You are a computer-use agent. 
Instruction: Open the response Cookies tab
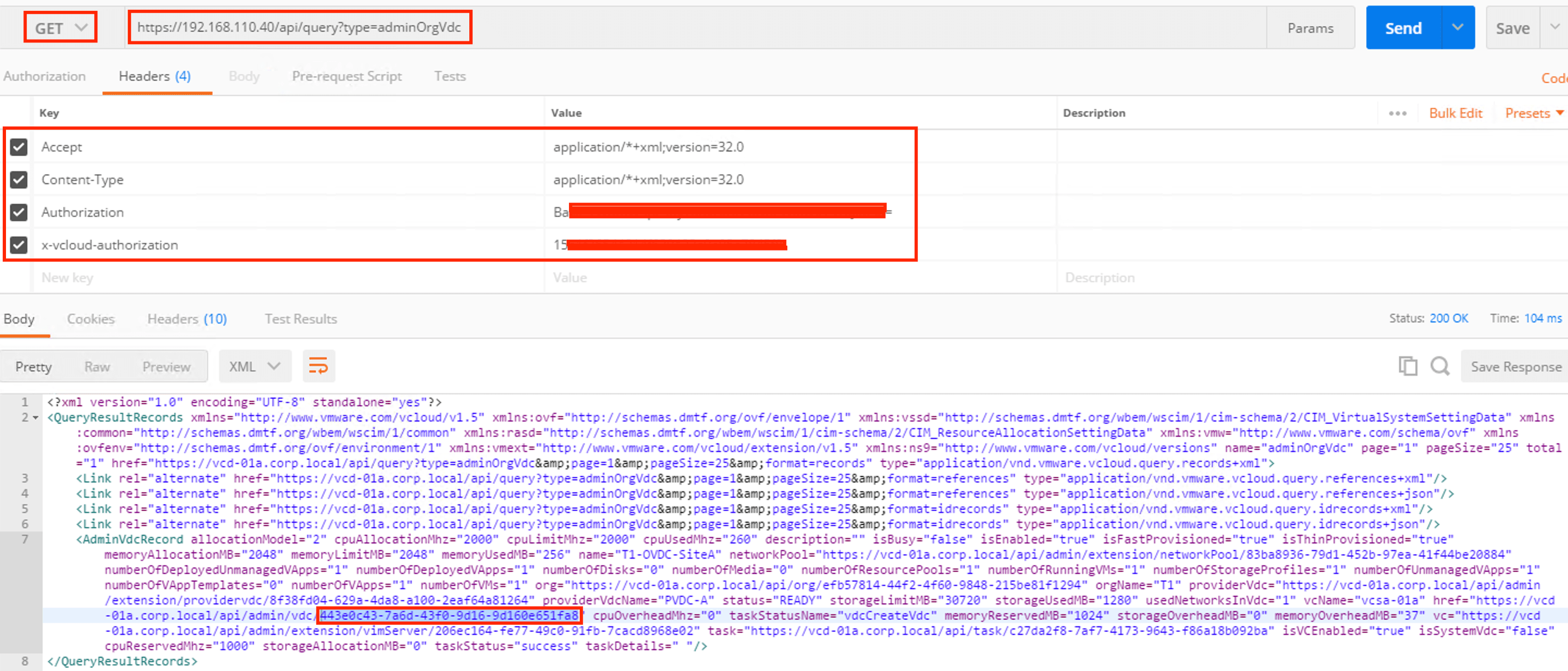click(91, 319)
